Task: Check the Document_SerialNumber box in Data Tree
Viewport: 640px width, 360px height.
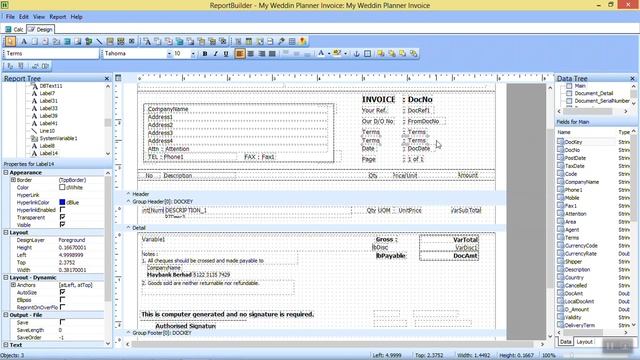Action: pos(569,101)
